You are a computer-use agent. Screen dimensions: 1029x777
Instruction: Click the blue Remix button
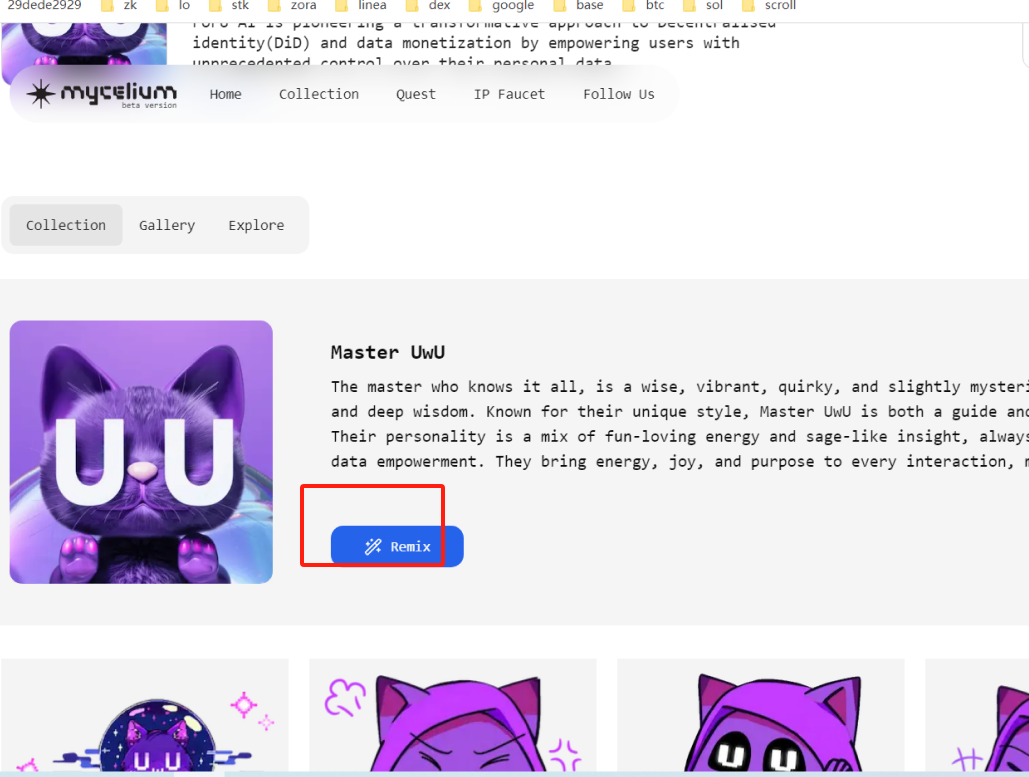397,547
